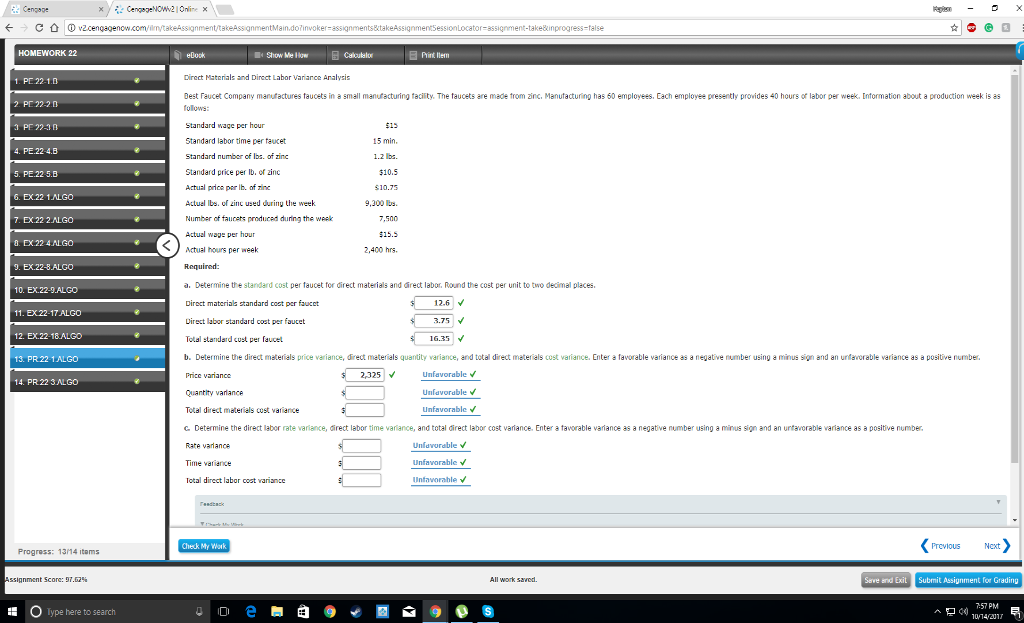Screen dimensions: 1024x623
Task: Open uTorrent from the taskbar
Action: pyautogui.click(x=461, y=611)
